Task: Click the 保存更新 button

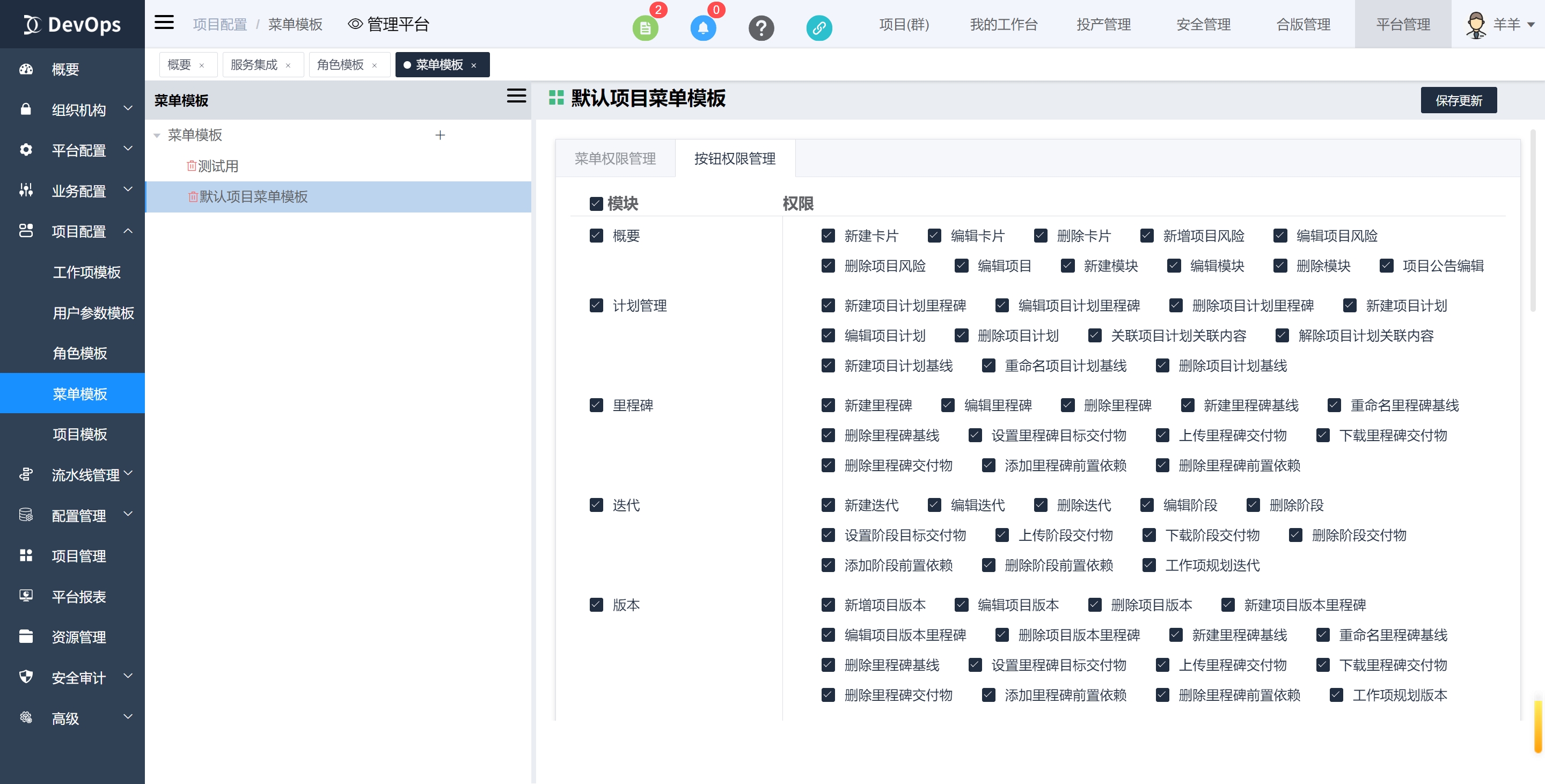Action: 1458,100
